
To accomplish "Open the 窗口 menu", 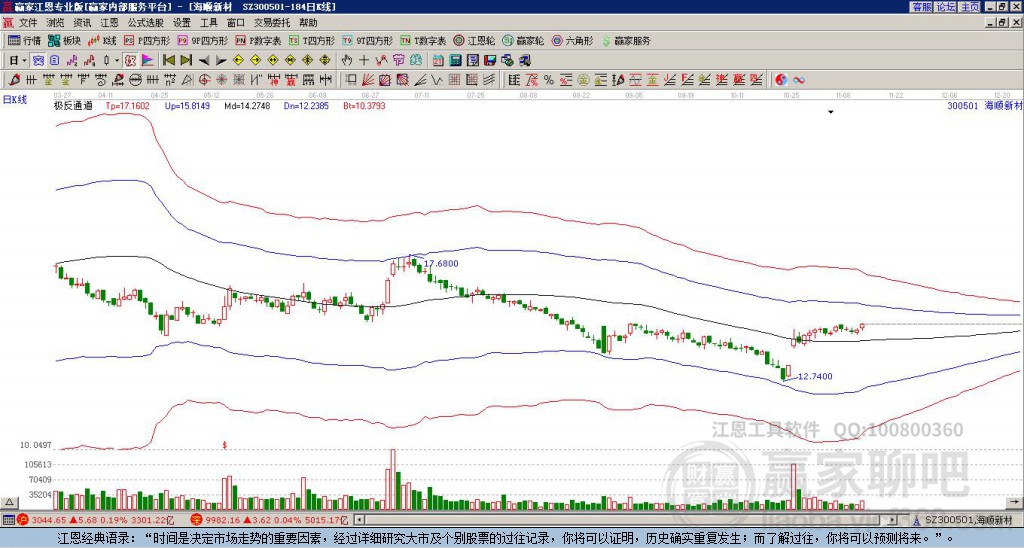I will [x=236, y=23].
